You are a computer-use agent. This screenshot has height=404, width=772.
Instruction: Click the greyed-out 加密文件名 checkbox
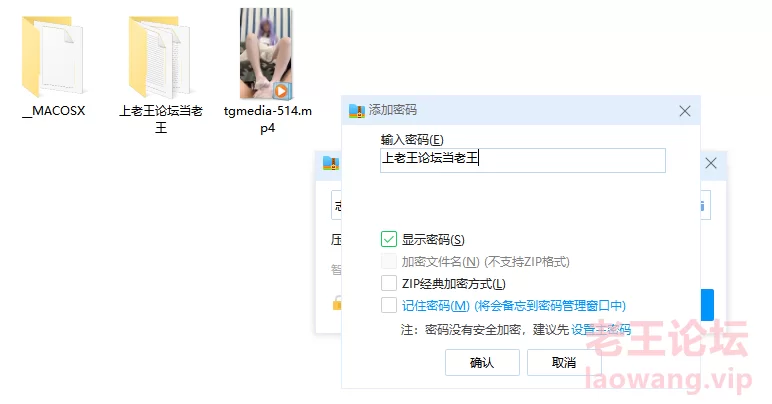tap(388, 261)
